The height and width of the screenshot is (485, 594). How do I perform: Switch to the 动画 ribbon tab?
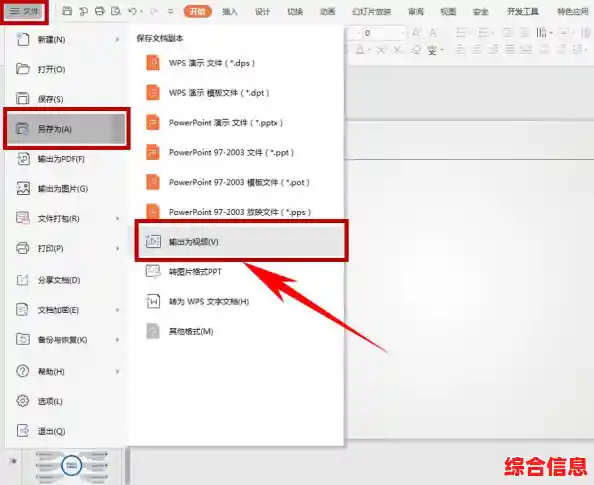click(x=327, y=12)
